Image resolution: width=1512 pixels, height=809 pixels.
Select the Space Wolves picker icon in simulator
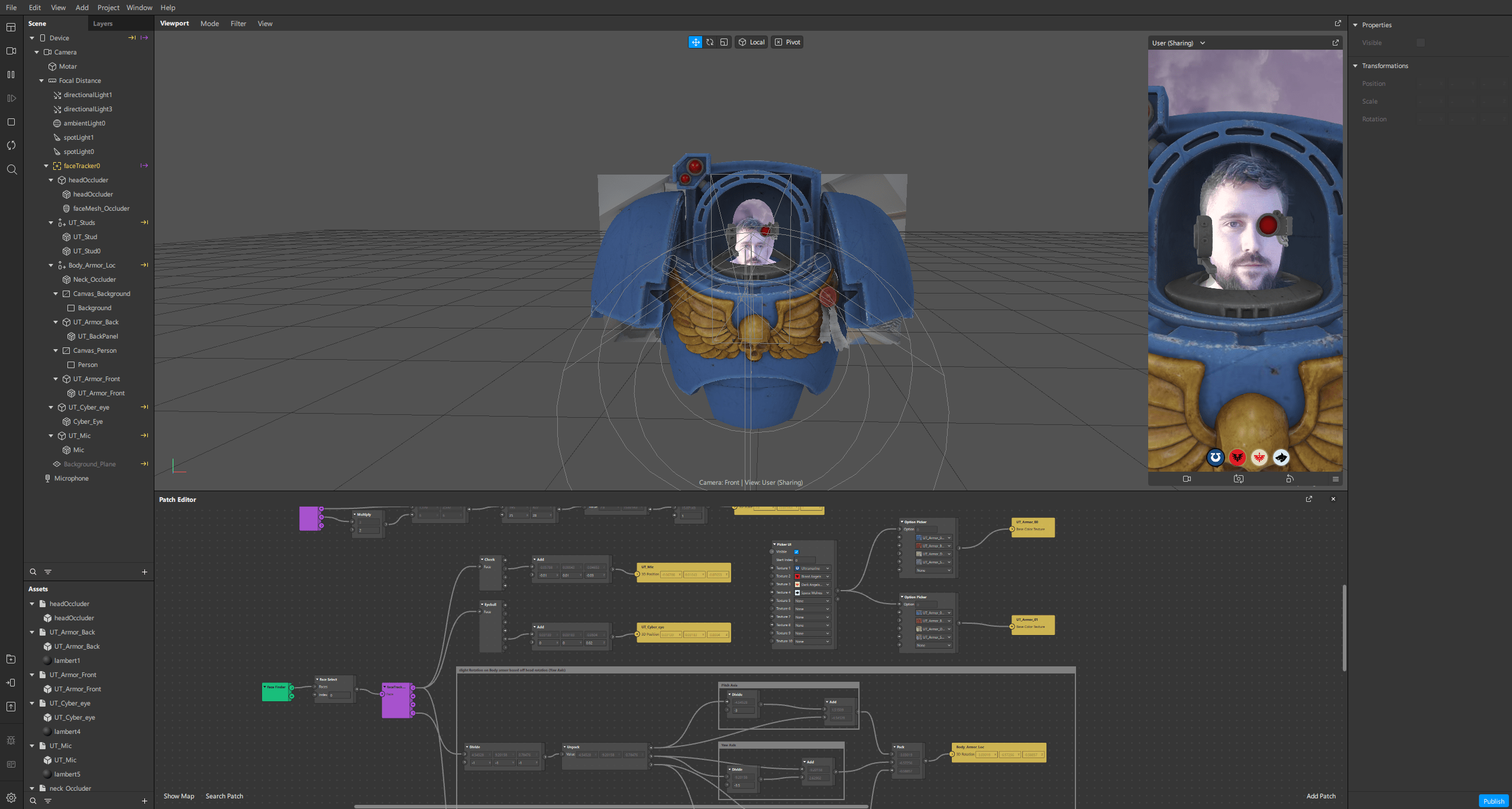1281,457
